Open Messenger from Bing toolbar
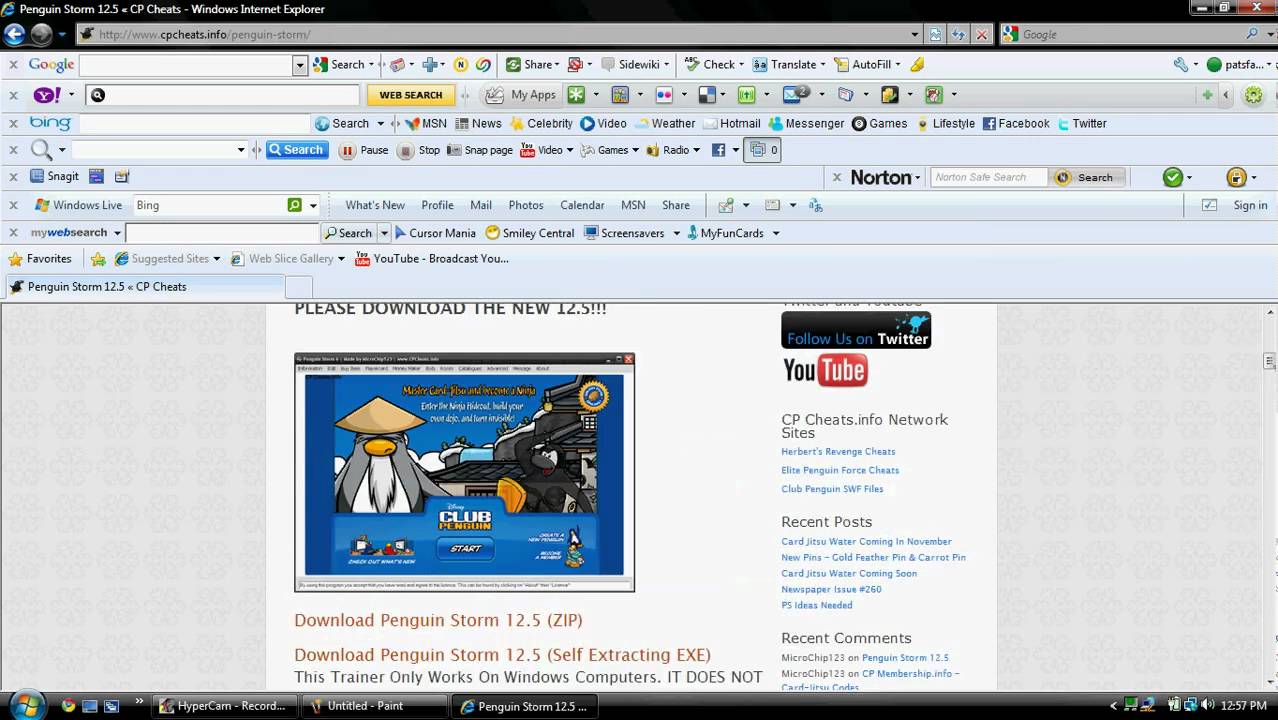This screenshot has width=1278, height=720. pyautogui.click(x=806, y=123)
